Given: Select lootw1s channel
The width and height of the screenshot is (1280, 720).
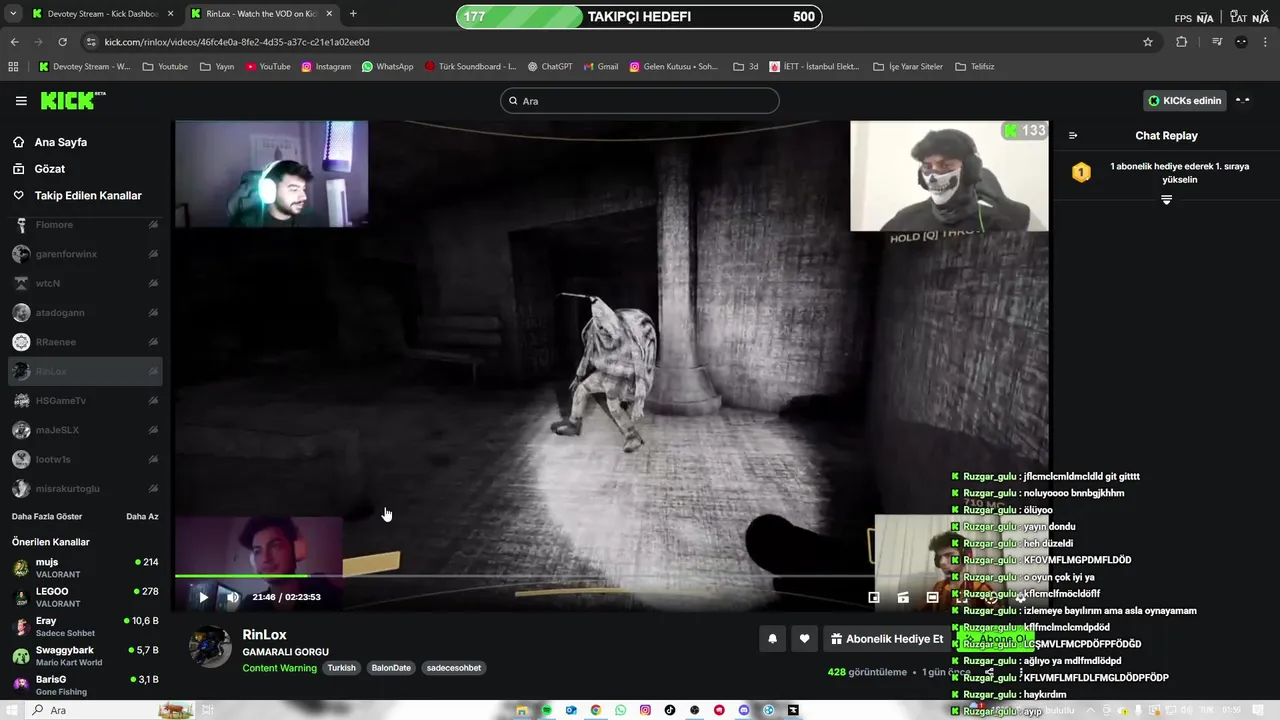Looking at the screenshot, I should click(x=86, y=459).
